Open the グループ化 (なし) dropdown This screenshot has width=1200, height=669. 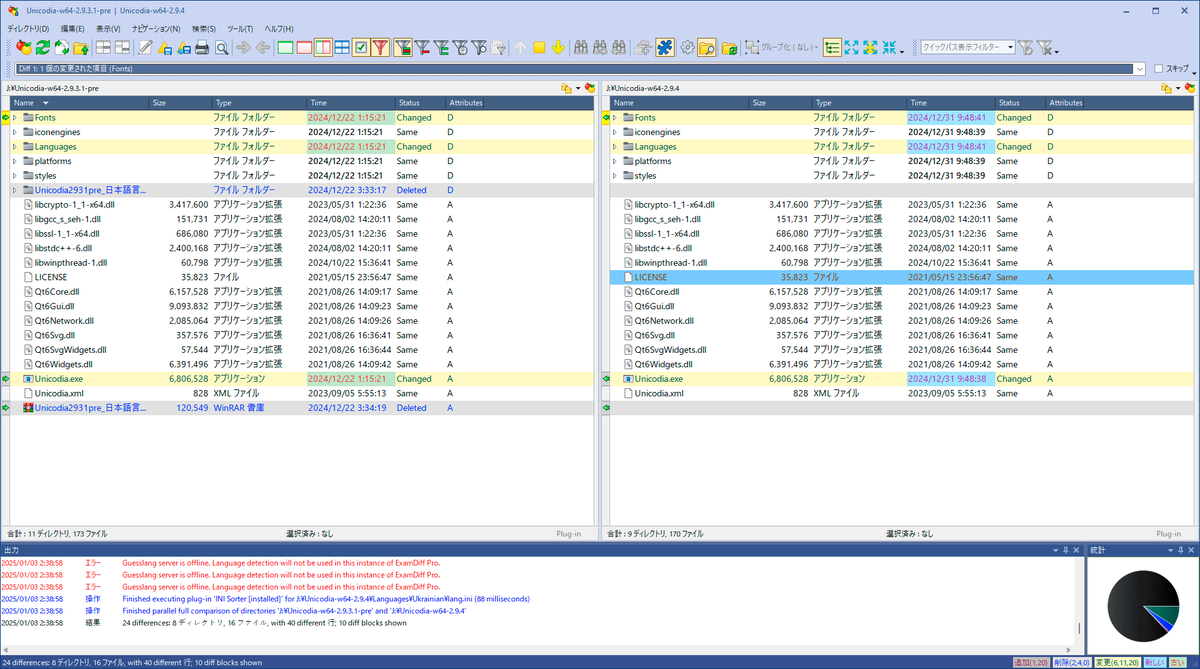coord(781,47)
